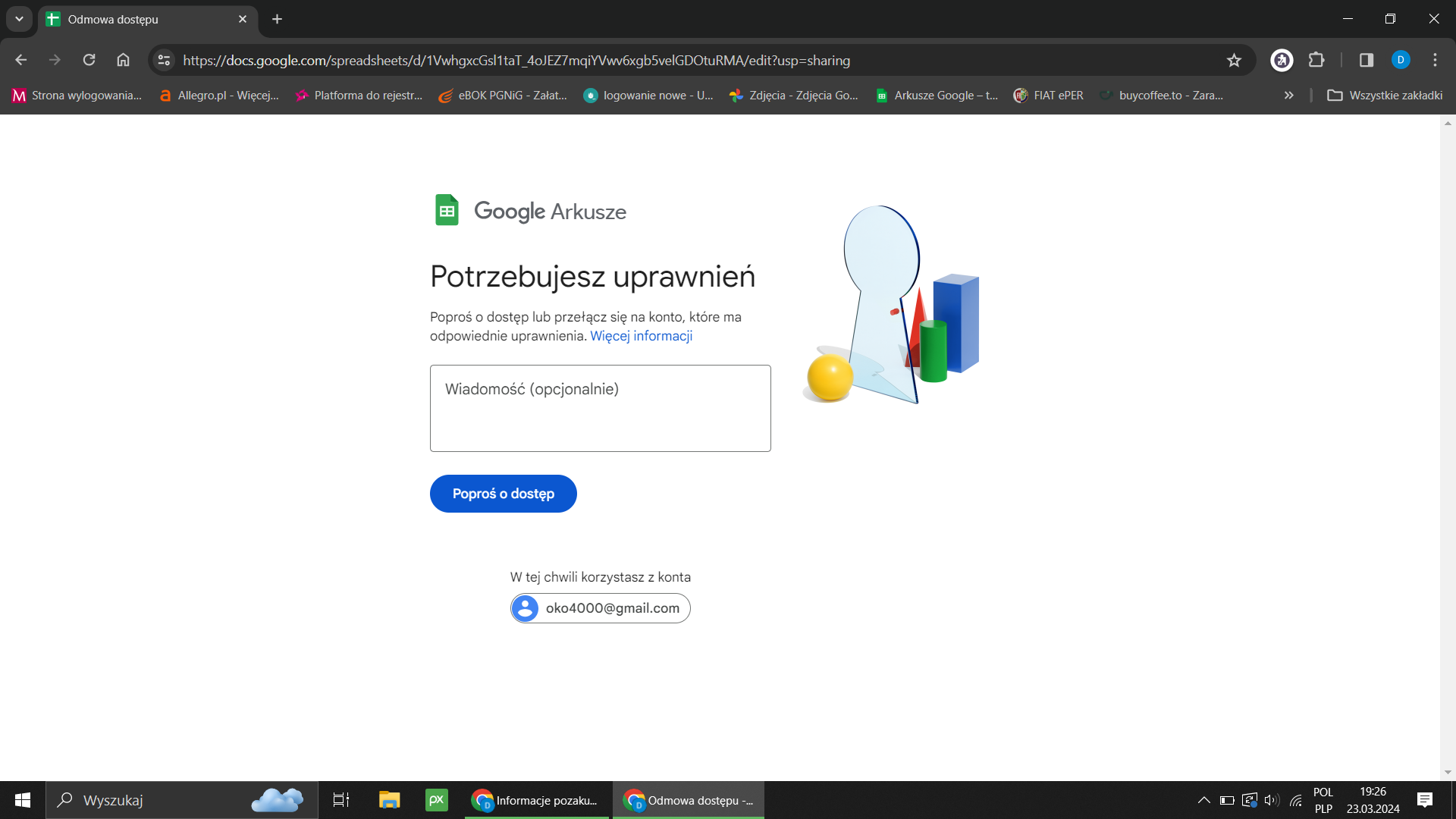1456x819 pixels.
Task: Expand the tab search dropdown arrow
Action: click(x=19, y=19)
